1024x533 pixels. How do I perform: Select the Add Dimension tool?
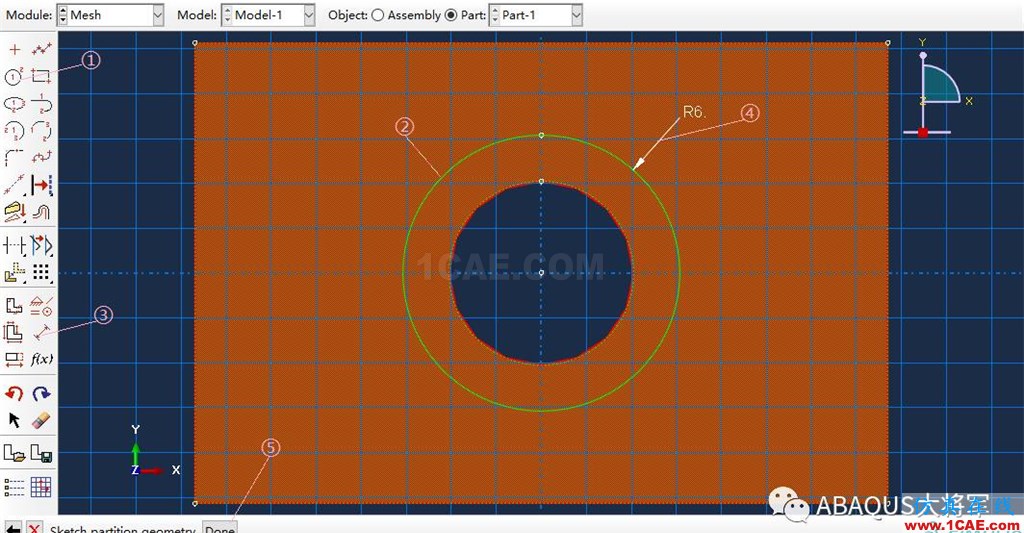tap(41, 332)
